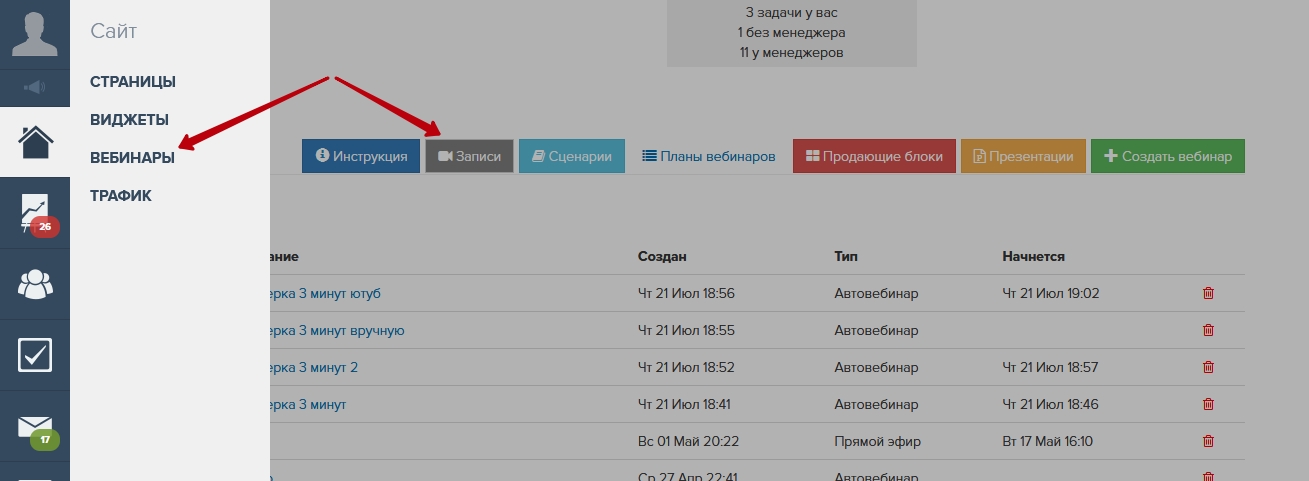Open the Страницы menu item
This screenshot has height=481, width=1309.
(x=133, y=82)
